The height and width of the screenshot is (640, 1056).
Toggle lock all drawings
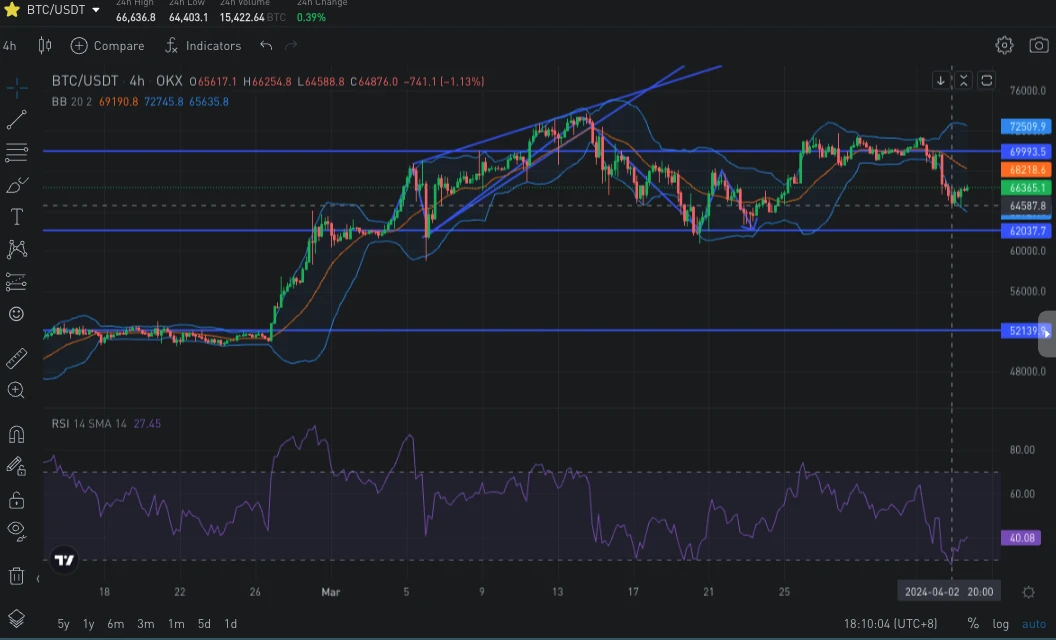click(16, 500)
